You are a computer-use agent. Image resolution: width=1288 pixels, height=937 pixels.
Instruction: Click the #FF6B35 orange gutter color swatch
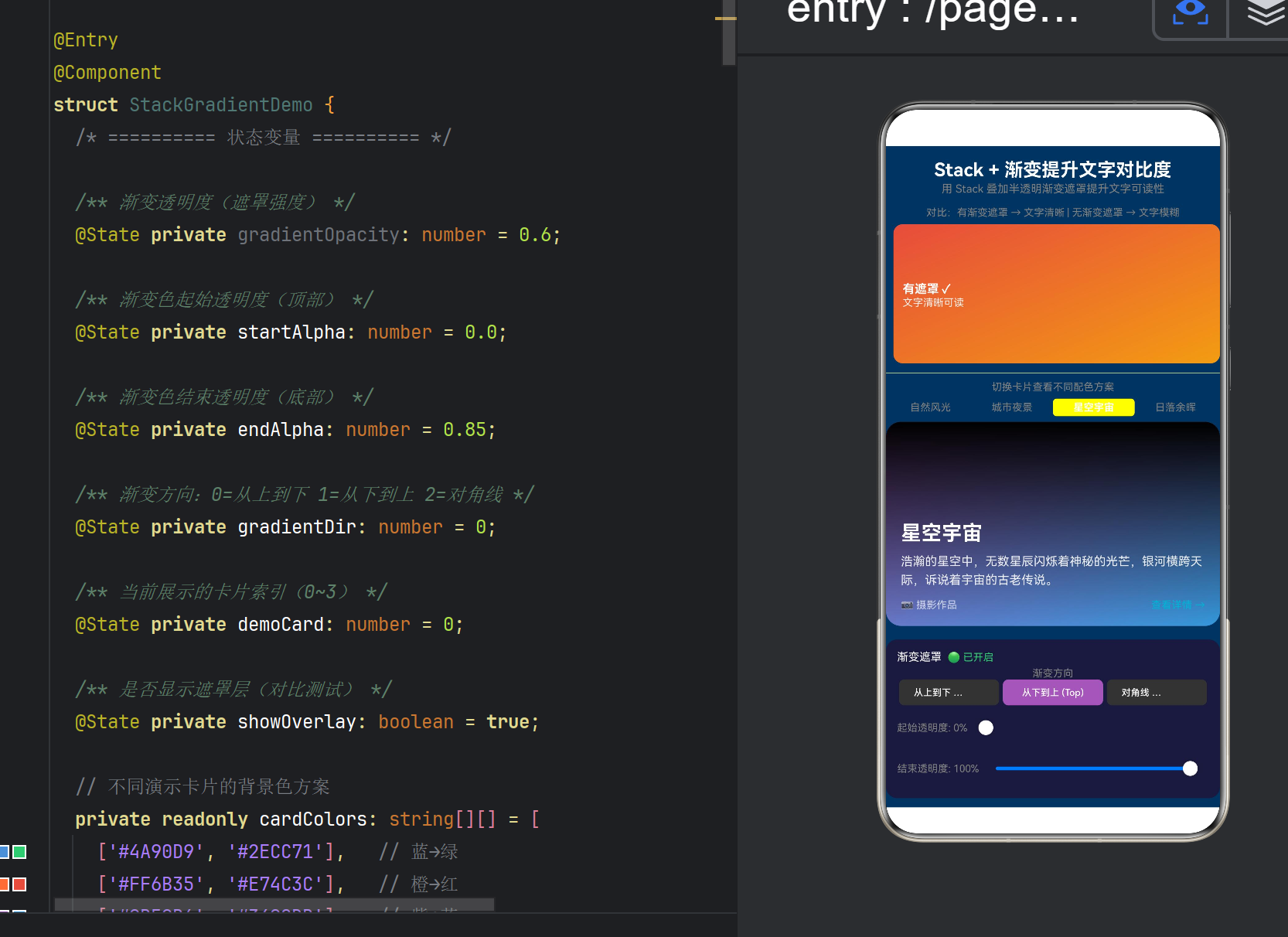click(x=4, y=884)
